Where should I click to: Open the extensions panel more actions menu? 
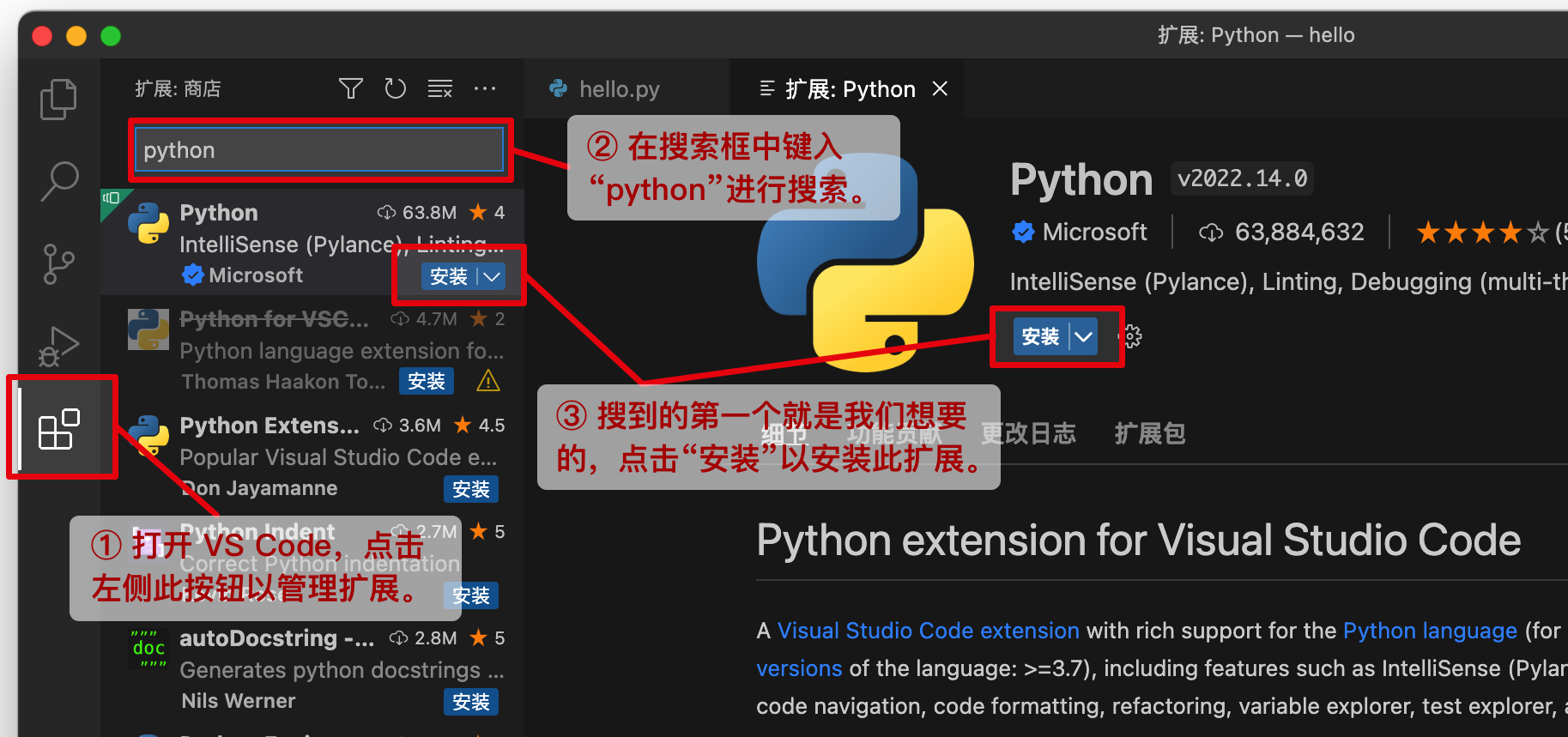click(485, 88)
